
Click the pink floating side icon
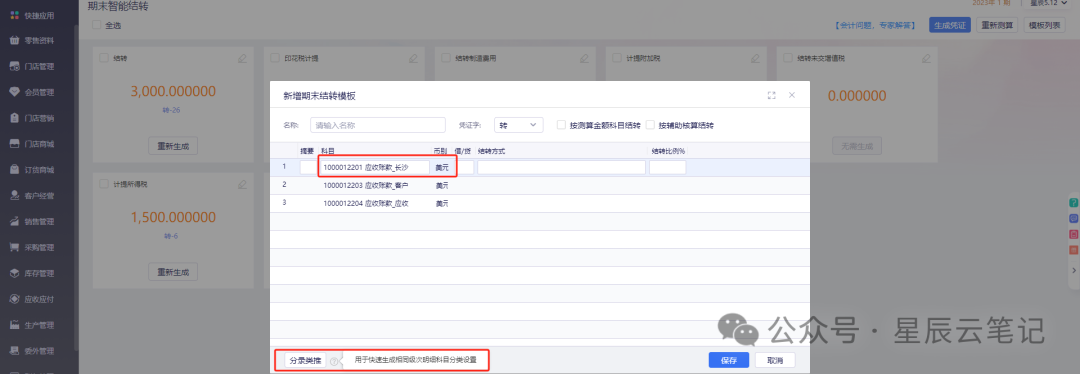(x=1073, y=234)
